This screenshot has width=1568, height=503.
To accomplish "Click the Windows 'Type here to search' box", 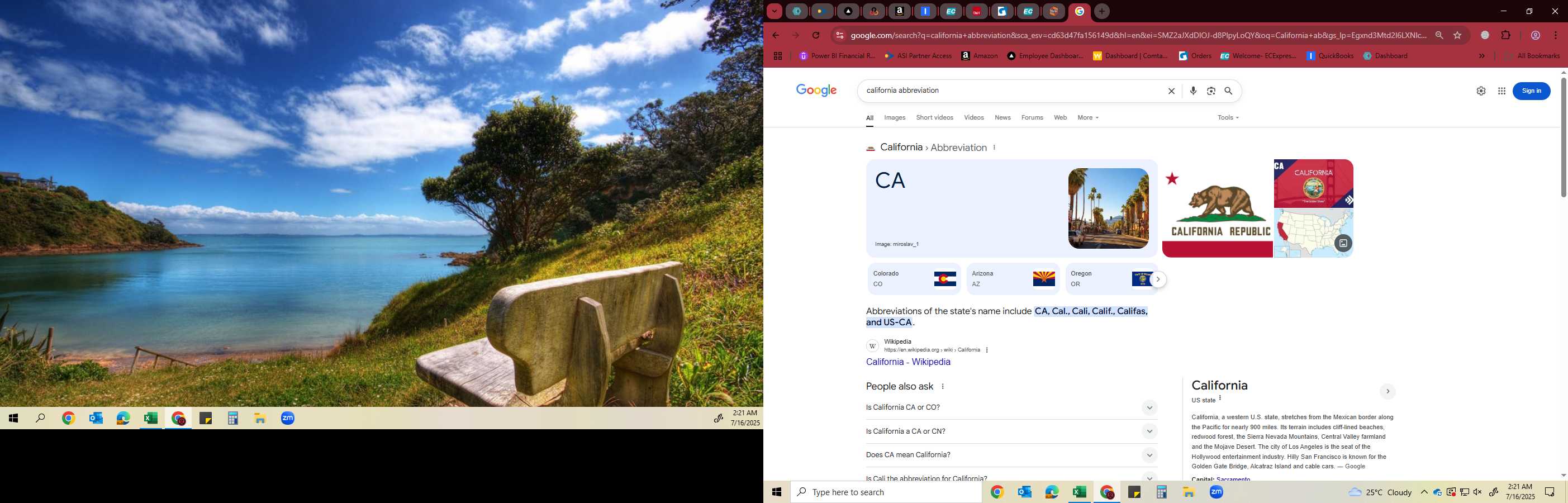I will point(886,492).
